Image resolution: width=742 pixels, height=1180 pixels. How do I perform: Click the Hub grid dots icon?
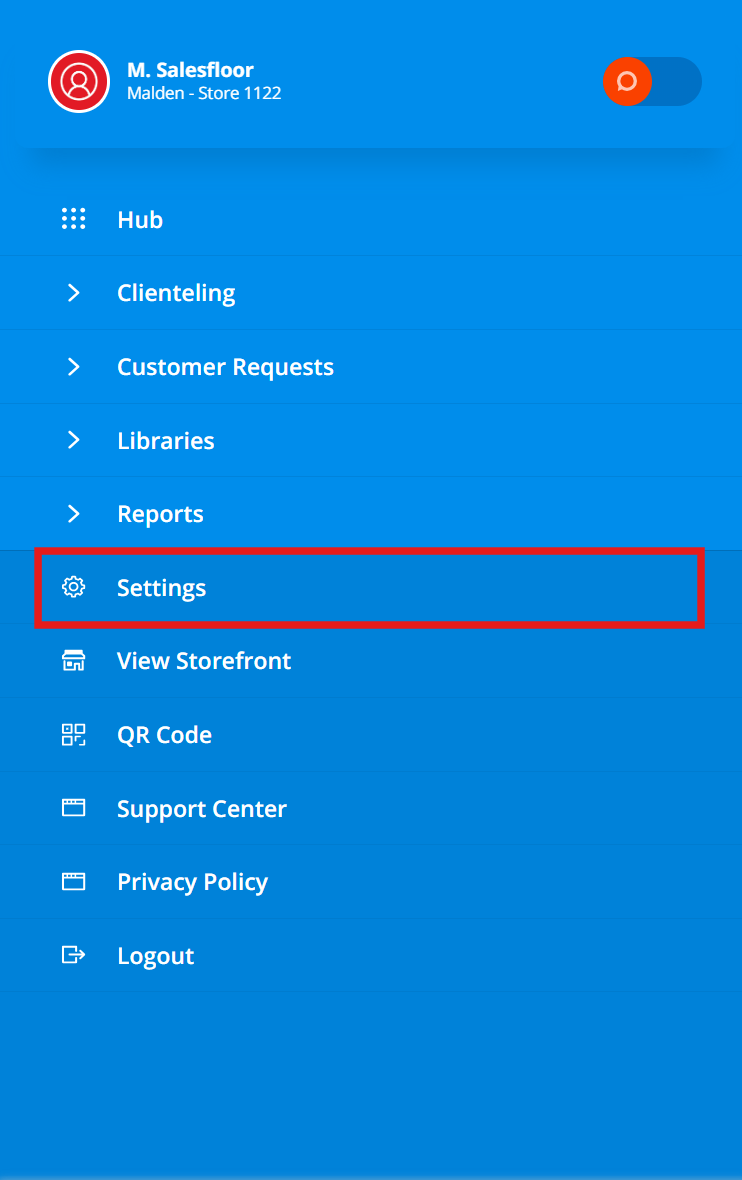click(73, 220)
